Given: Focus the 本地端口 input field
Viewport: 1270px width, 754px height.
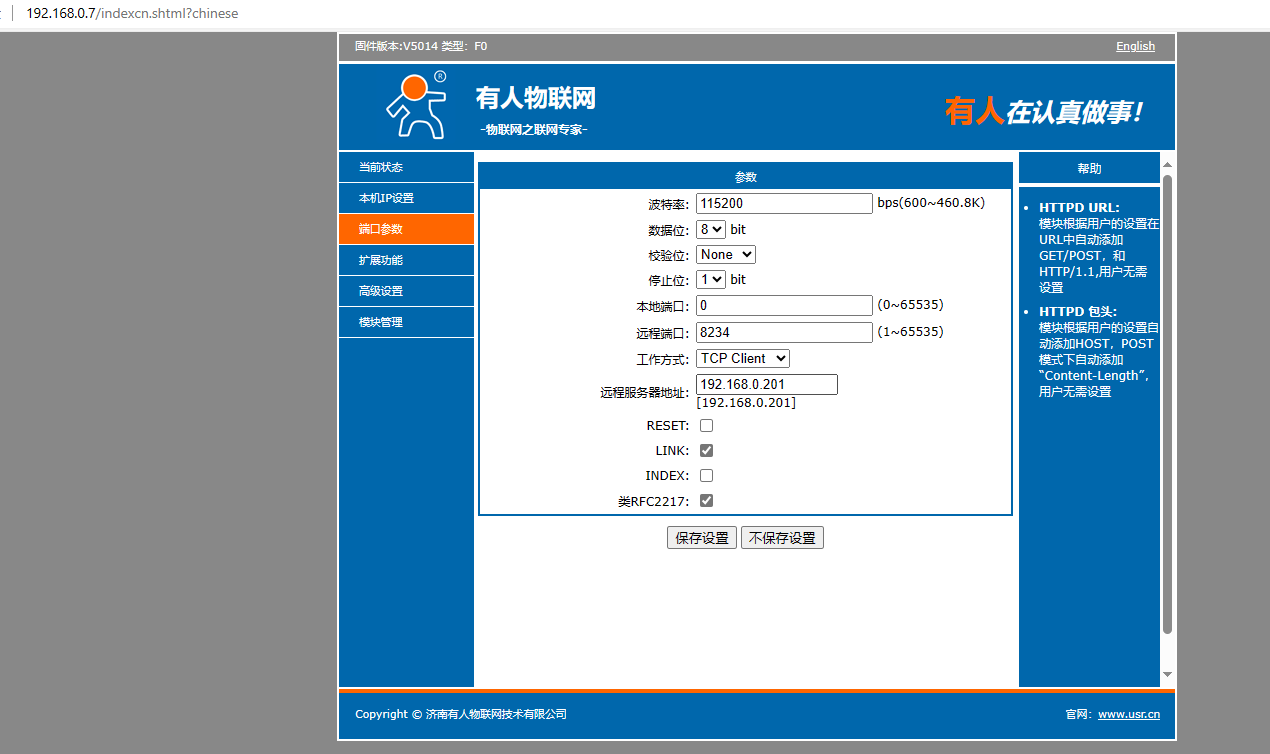Looking at the screenshot, I should [785, 305].
